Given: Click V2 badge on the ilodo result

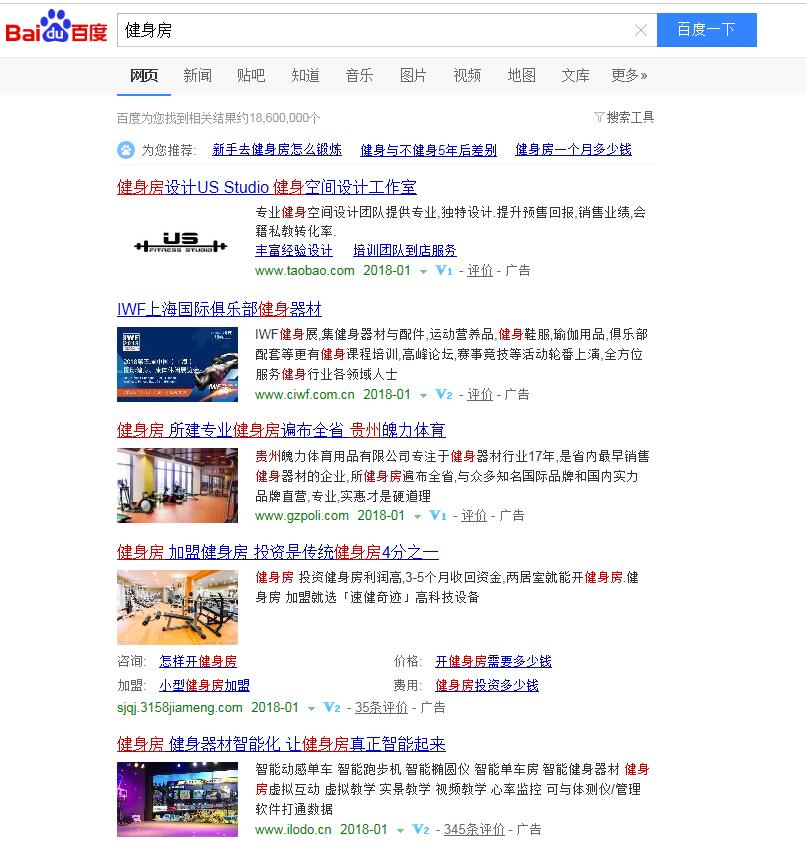Looking at the screenshot, I should point(420,829).
